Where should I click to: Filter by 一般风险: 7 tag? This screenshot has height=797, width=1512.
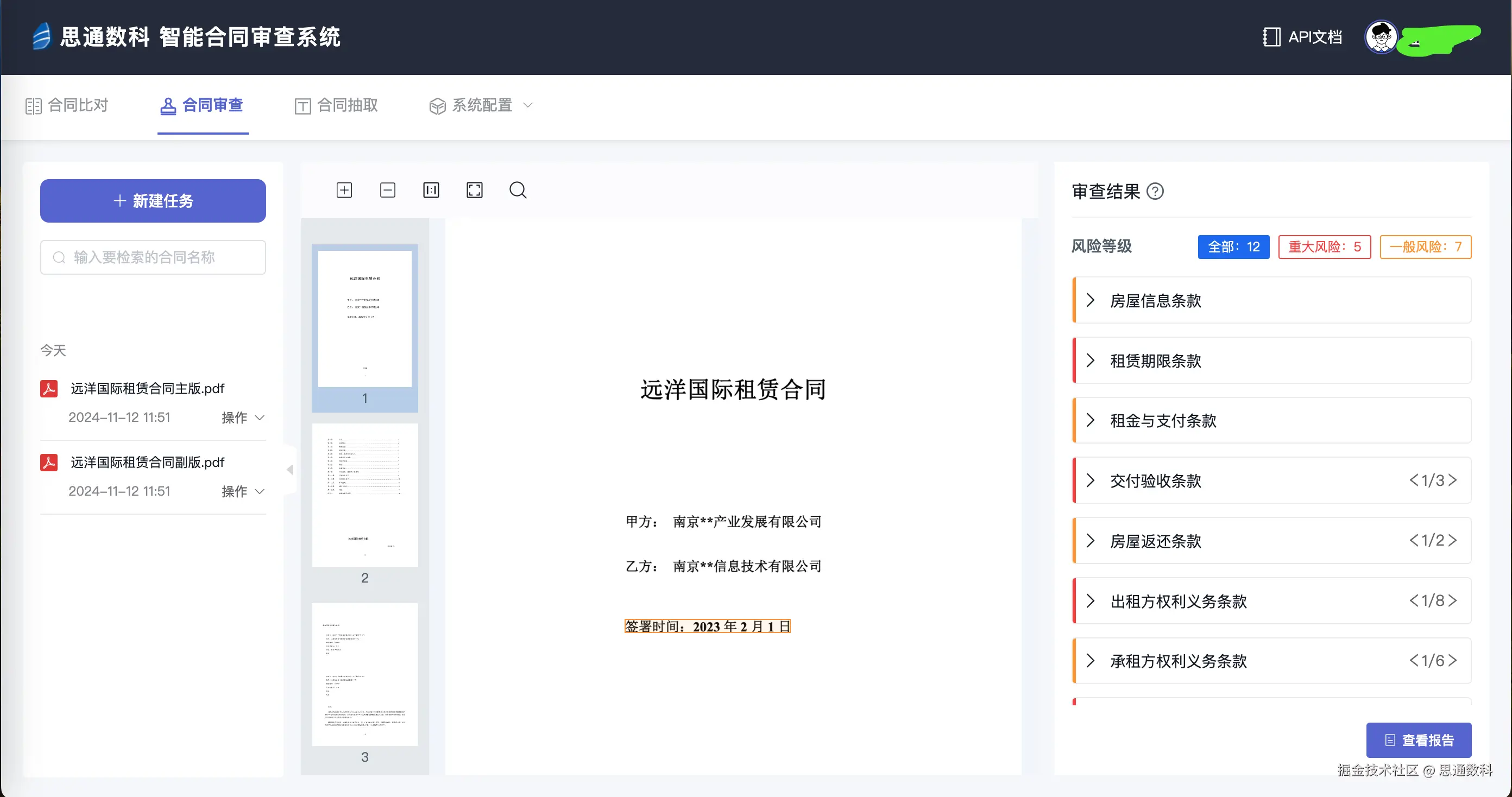click(x=1425, y=247)
